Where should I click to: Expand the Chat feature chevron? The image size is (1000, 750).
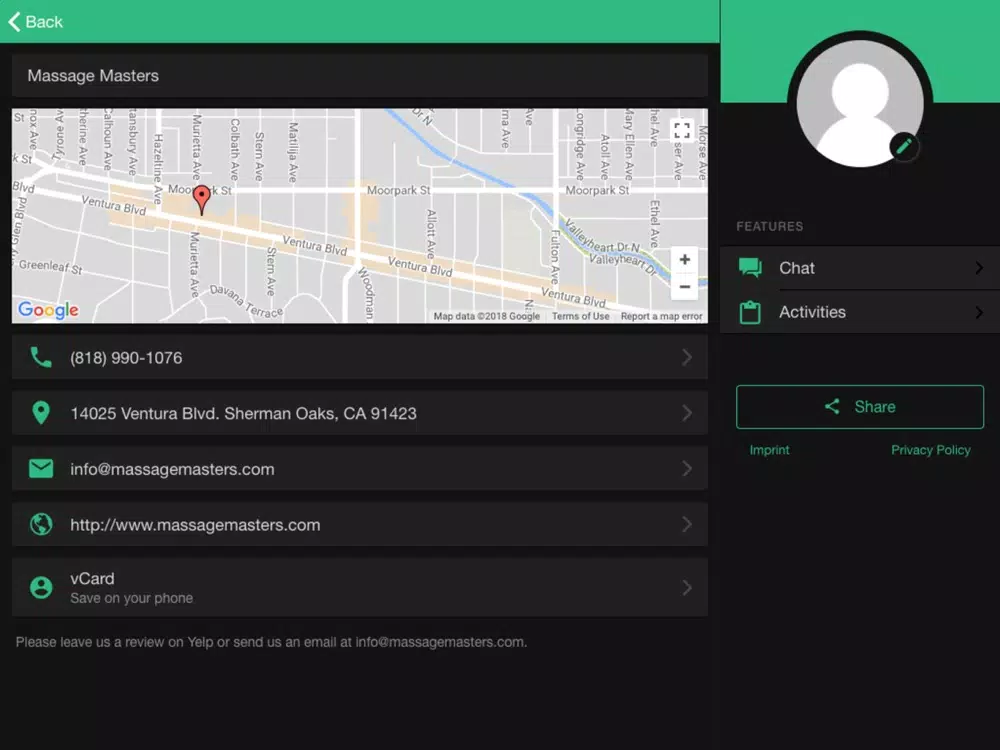point(978,268)
